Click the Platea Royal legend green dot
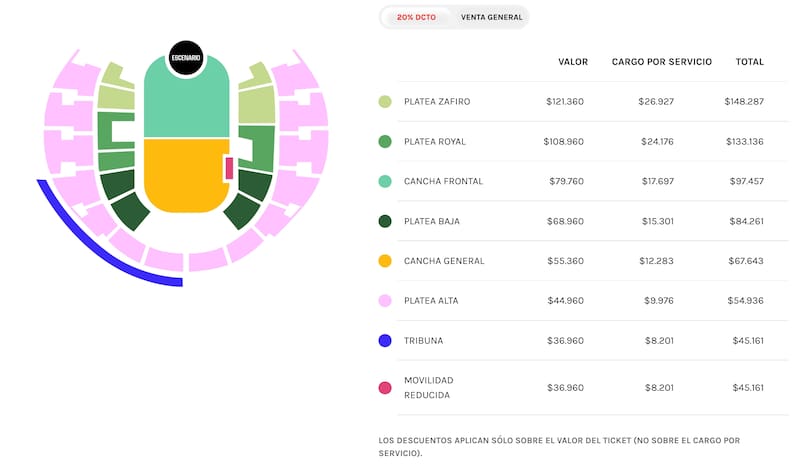This screenshot has height=467, width=800. point(385,142)
